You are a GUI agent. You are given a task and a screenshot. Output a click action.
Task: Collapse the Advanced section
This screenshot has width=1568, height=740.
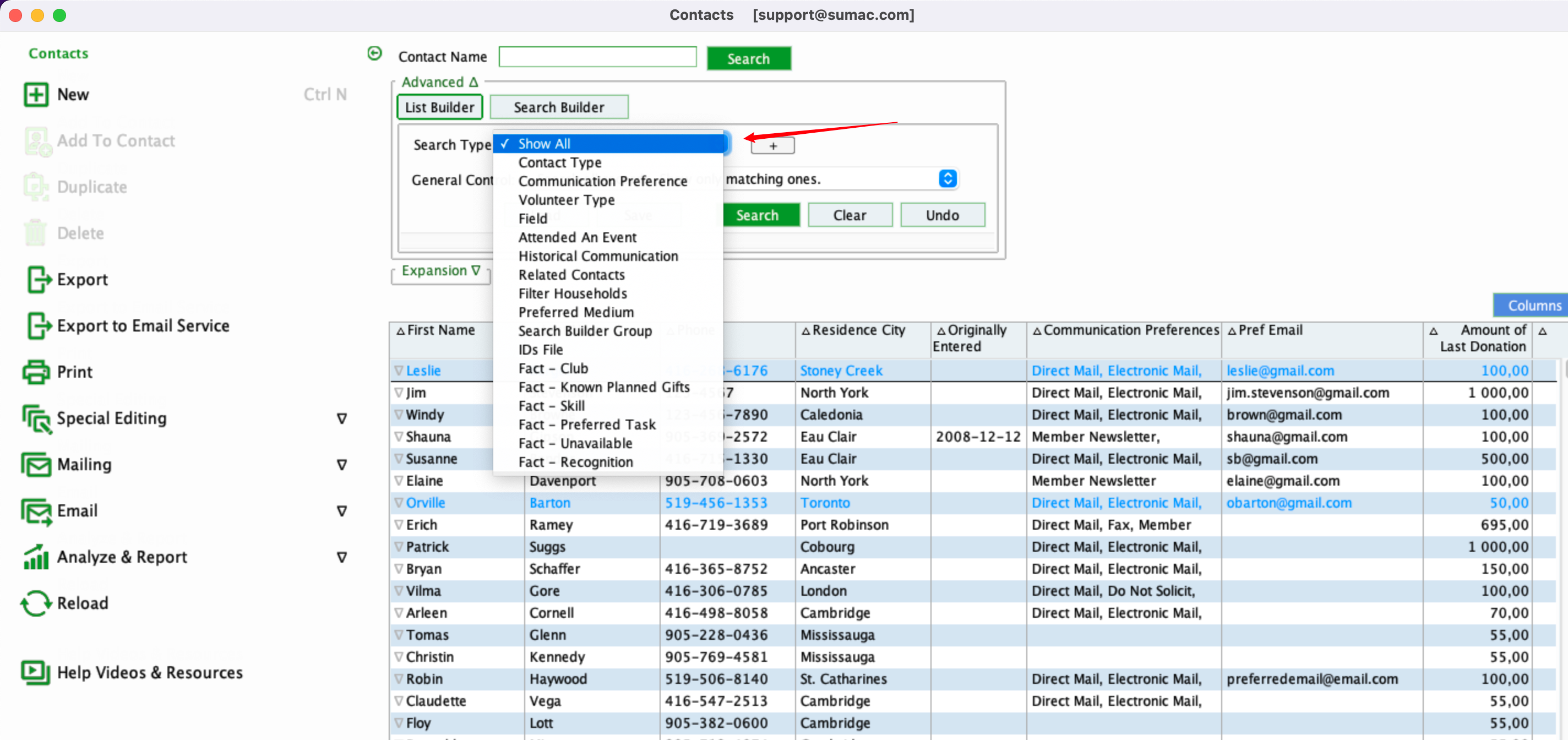(x=439, y=82)
